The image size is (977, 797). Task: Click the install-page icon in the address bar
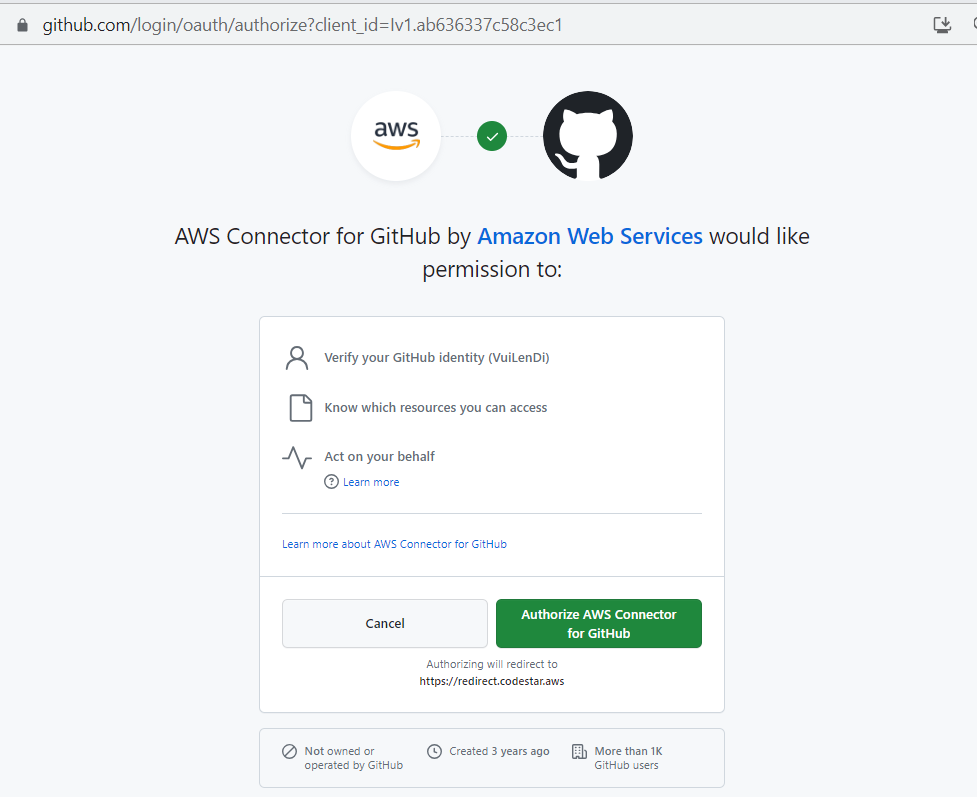941,24
